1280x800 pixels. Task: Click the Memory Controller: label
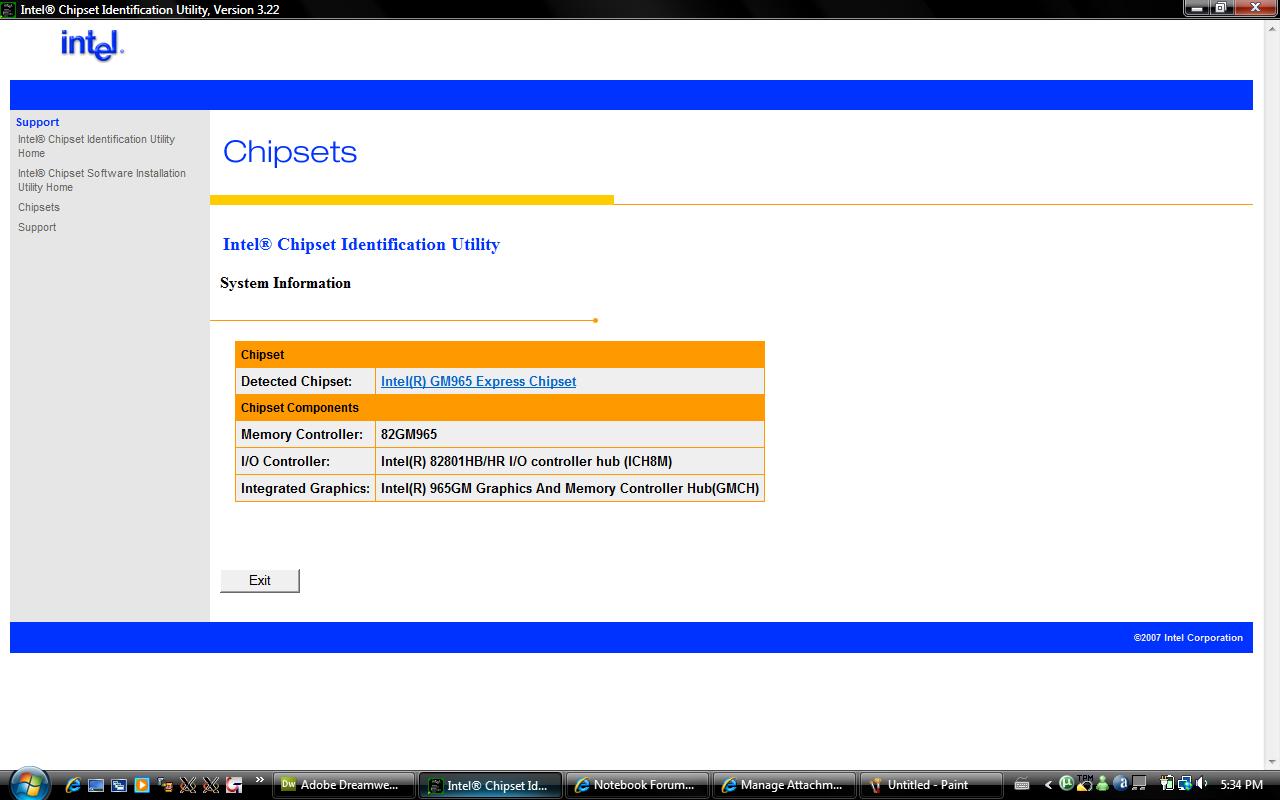point(302,434)
